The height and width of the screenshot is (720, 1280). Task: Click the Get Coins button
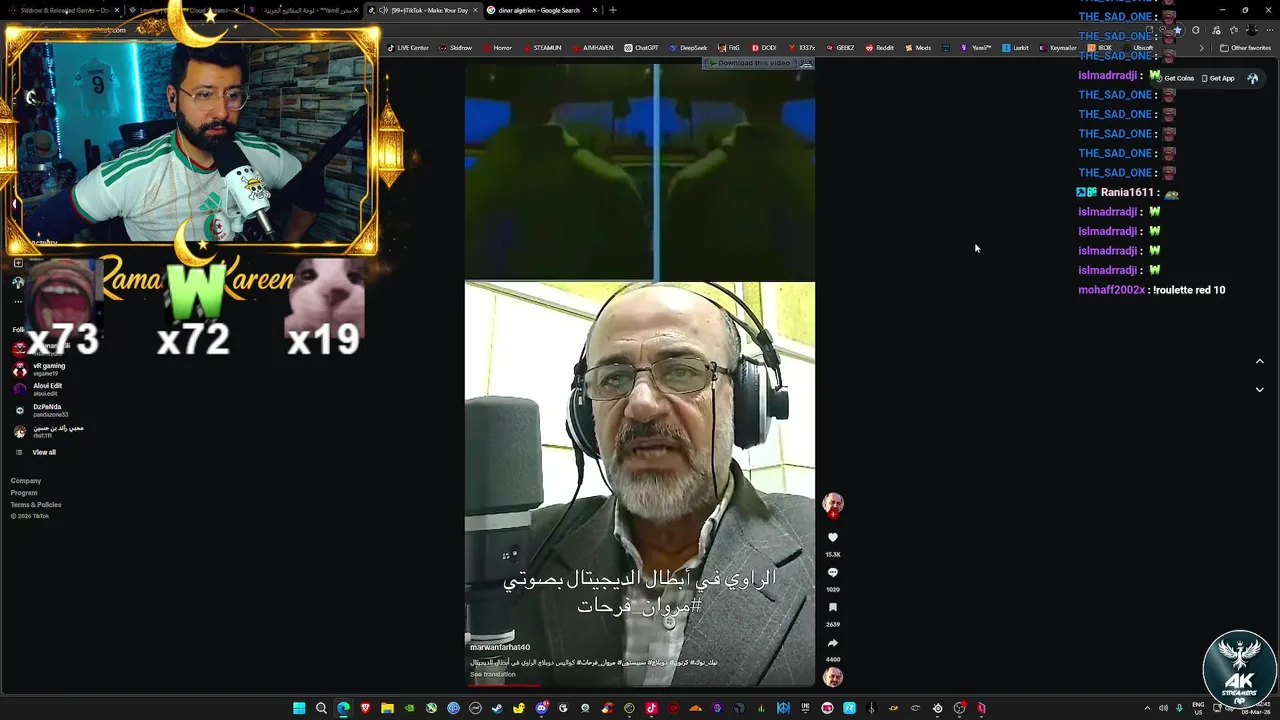click(1174, 78)
